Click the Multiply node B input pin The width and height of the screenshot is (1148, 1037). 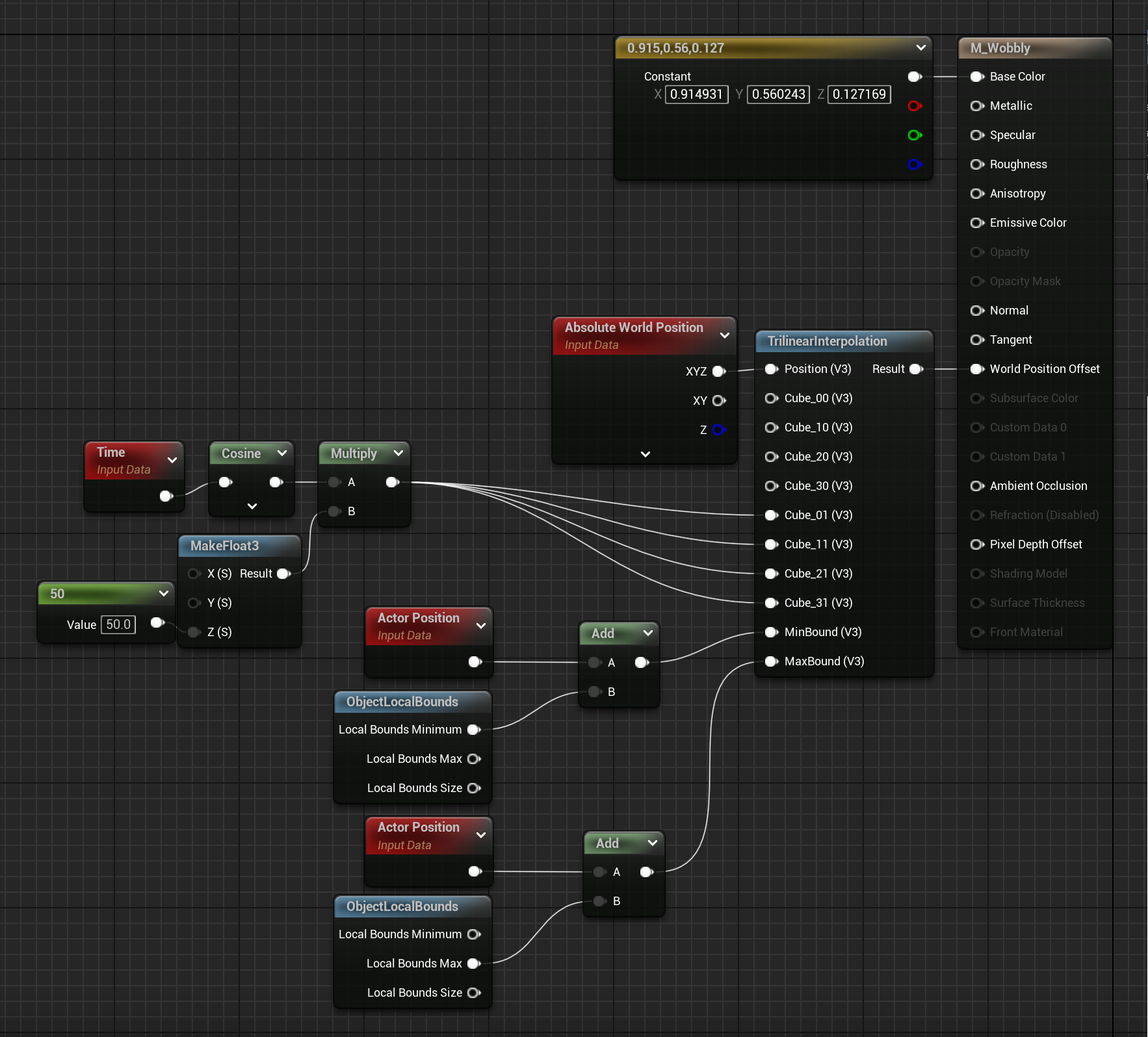click(x=335, y=511)
